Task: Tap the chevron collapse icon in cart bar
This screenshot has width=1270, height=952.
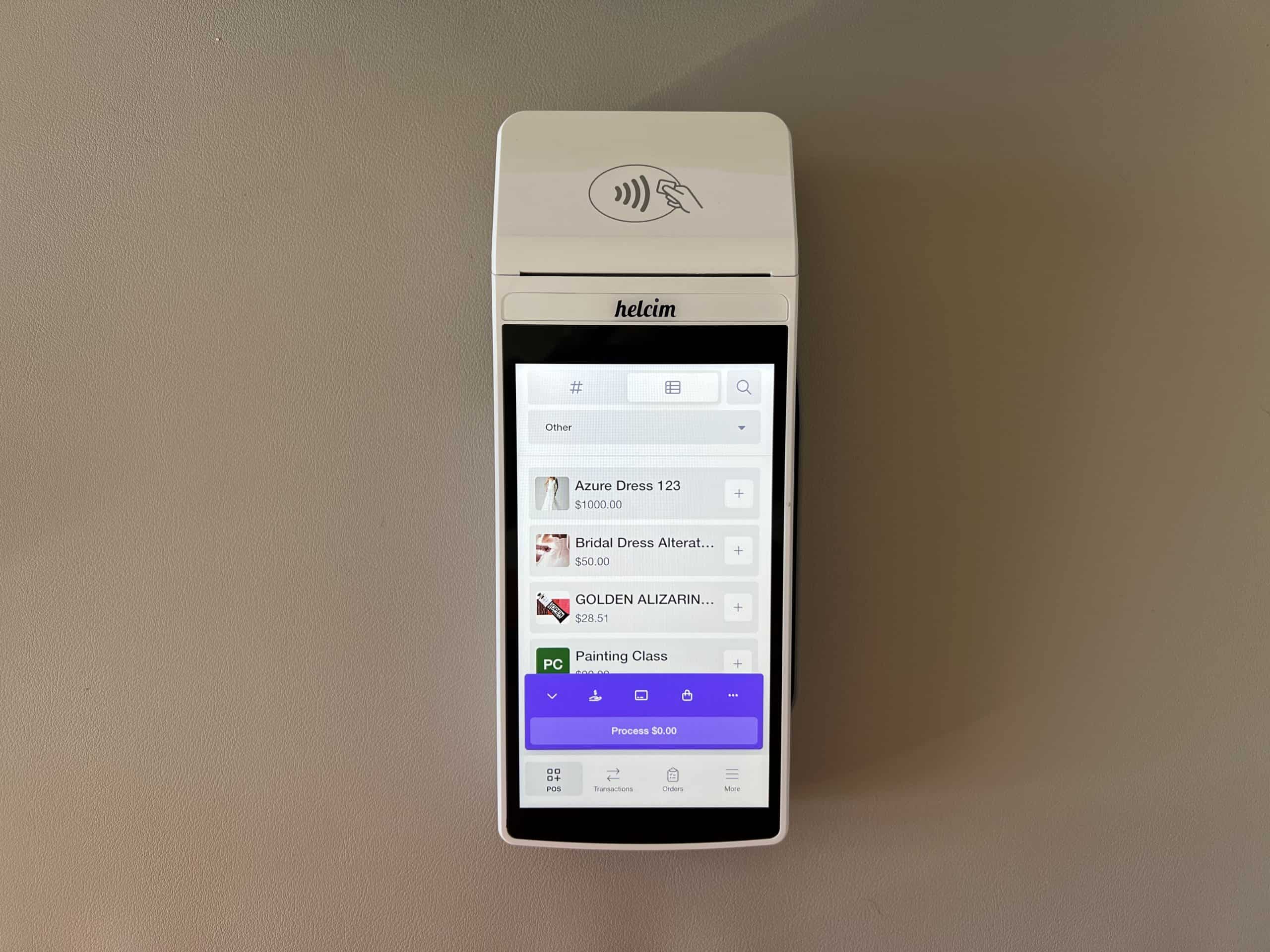Action: pyautogui.click(x=553, y=695)
